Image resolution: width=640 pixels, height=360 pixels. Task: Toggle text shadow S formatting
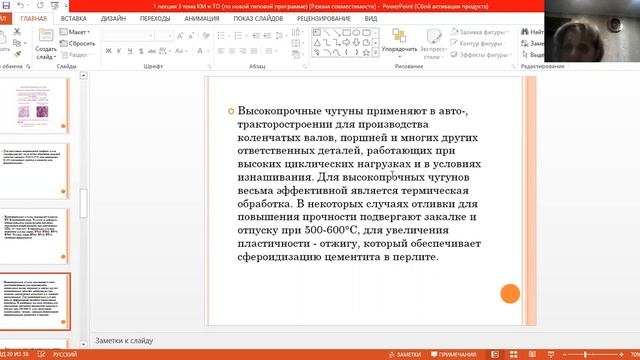coord(141,51)
